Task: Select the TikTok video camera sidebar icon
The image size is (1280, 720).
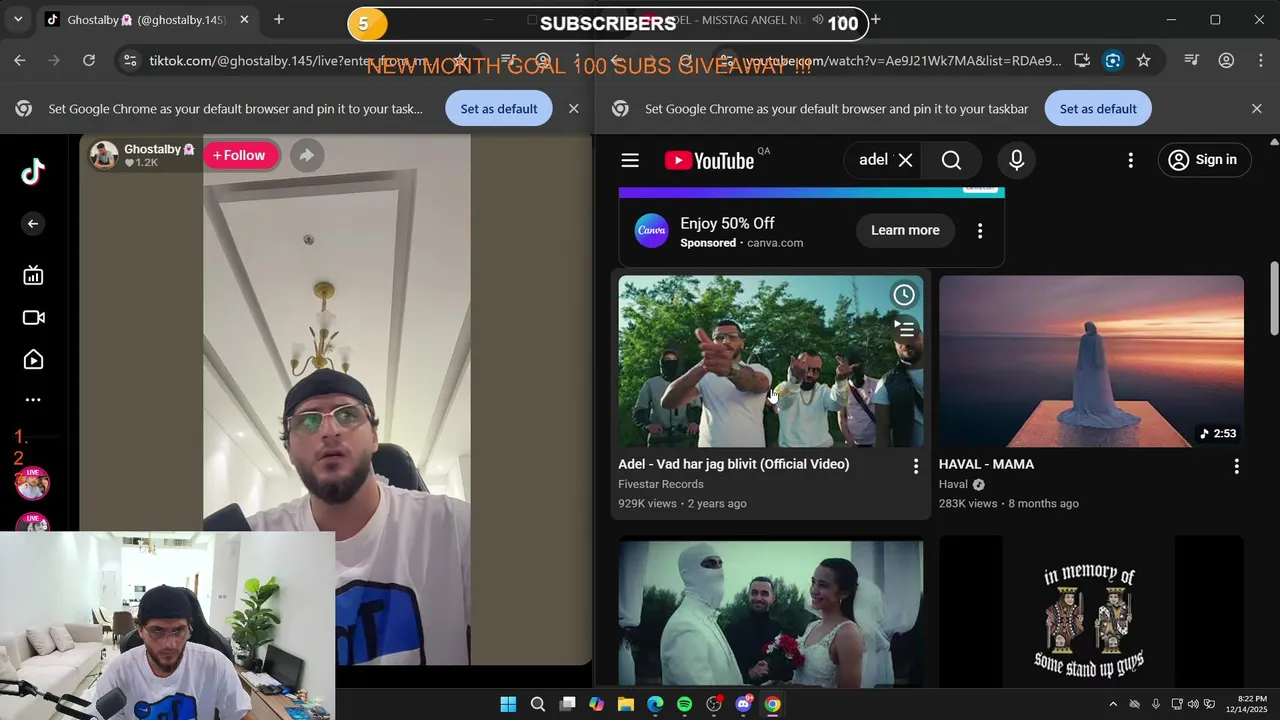Action: pyautogui.click(x=33, y=318)
